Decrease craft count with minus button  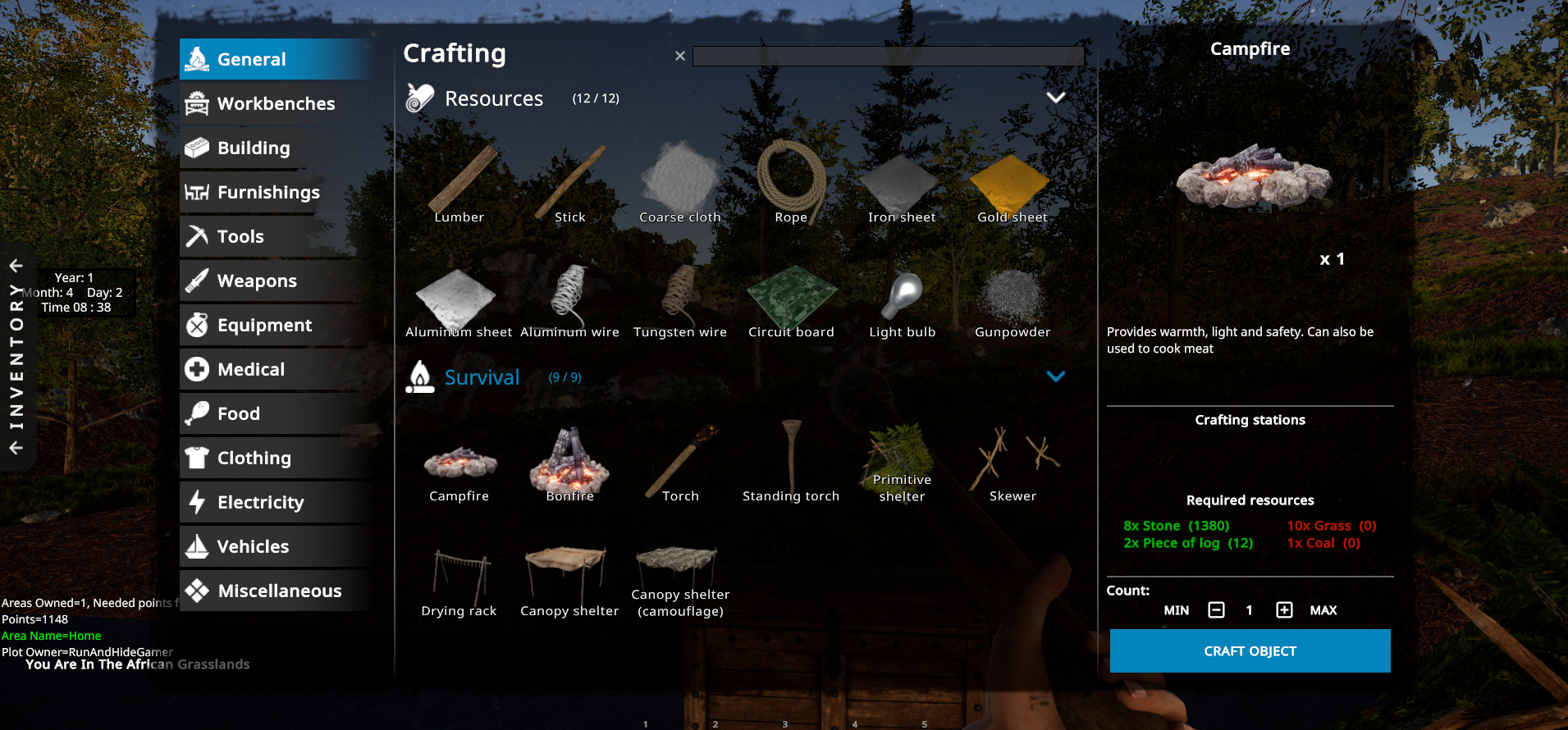(x=1216, y=610)
